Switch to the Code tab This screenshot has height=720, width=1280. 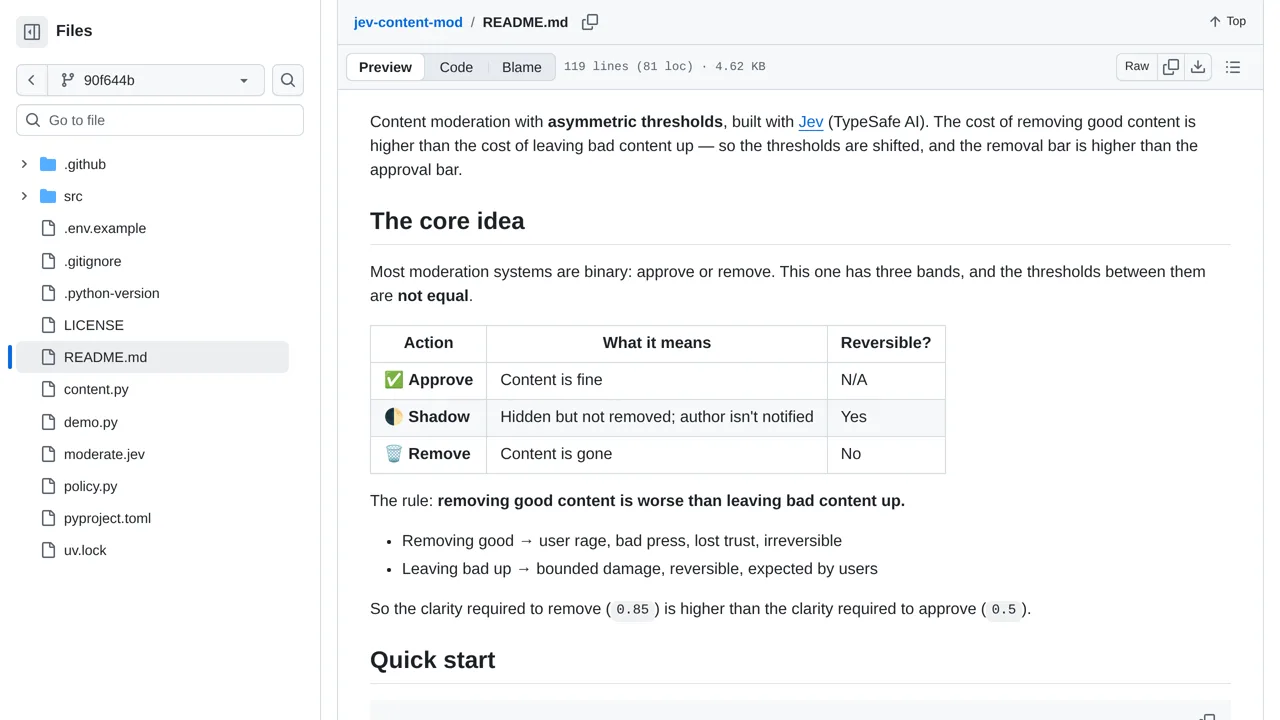pos(456,67)
